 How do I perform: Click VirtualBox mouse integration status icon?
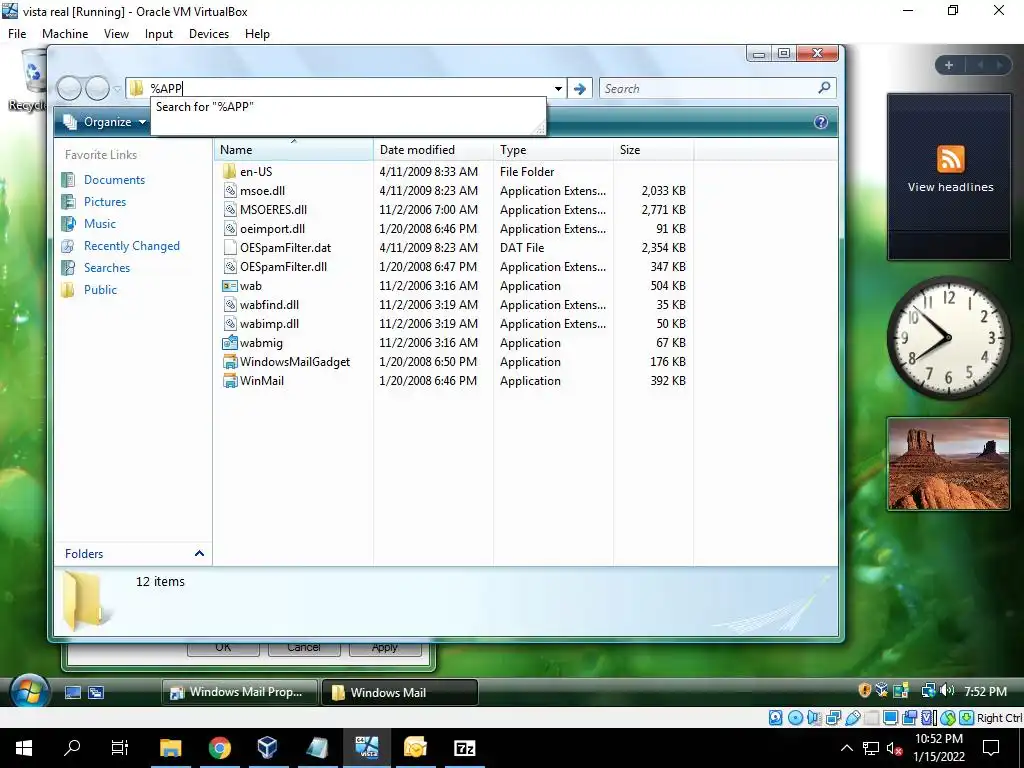coord(948,718)
